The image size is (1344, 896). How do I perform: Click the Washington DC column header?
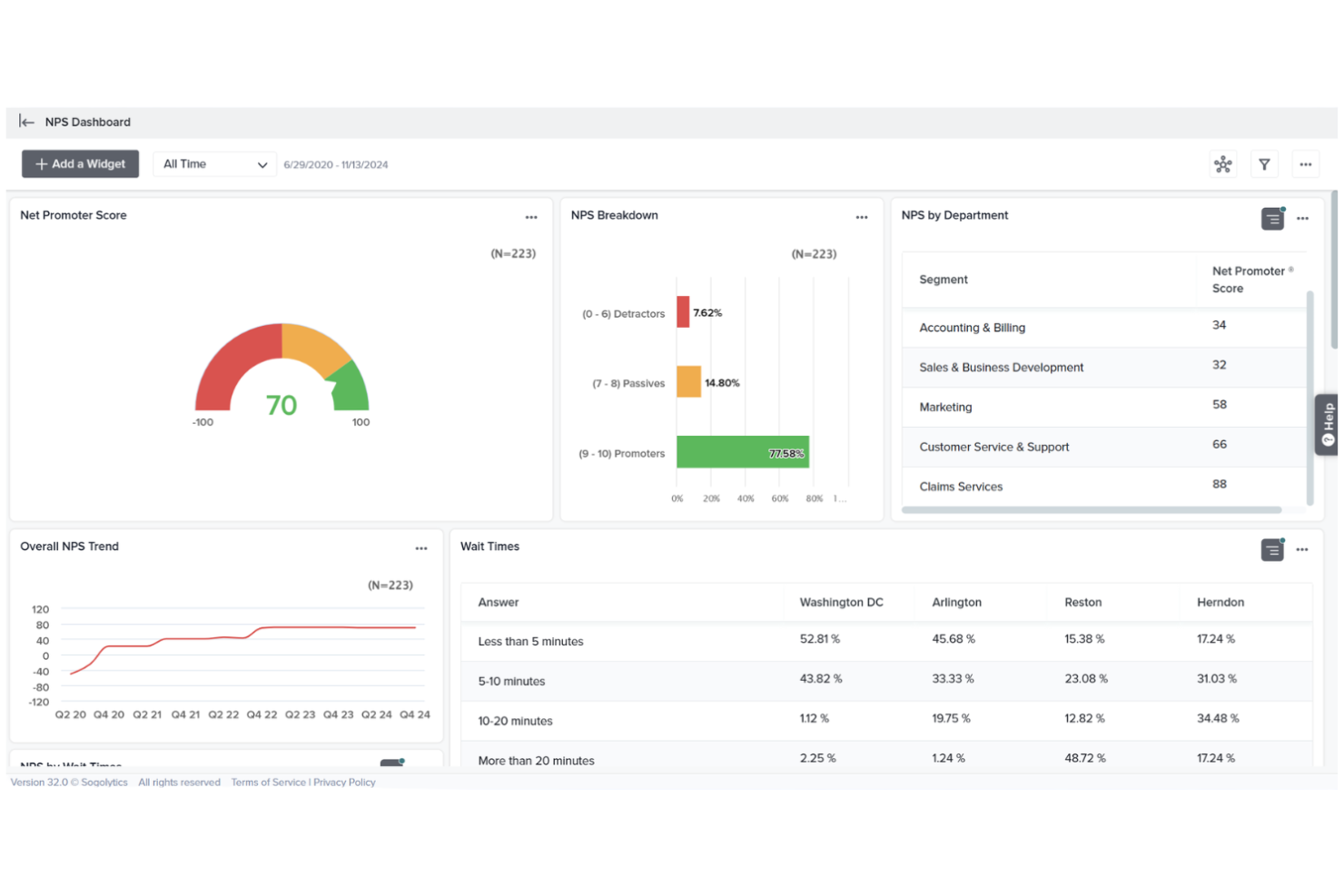(x=841, y=602)
